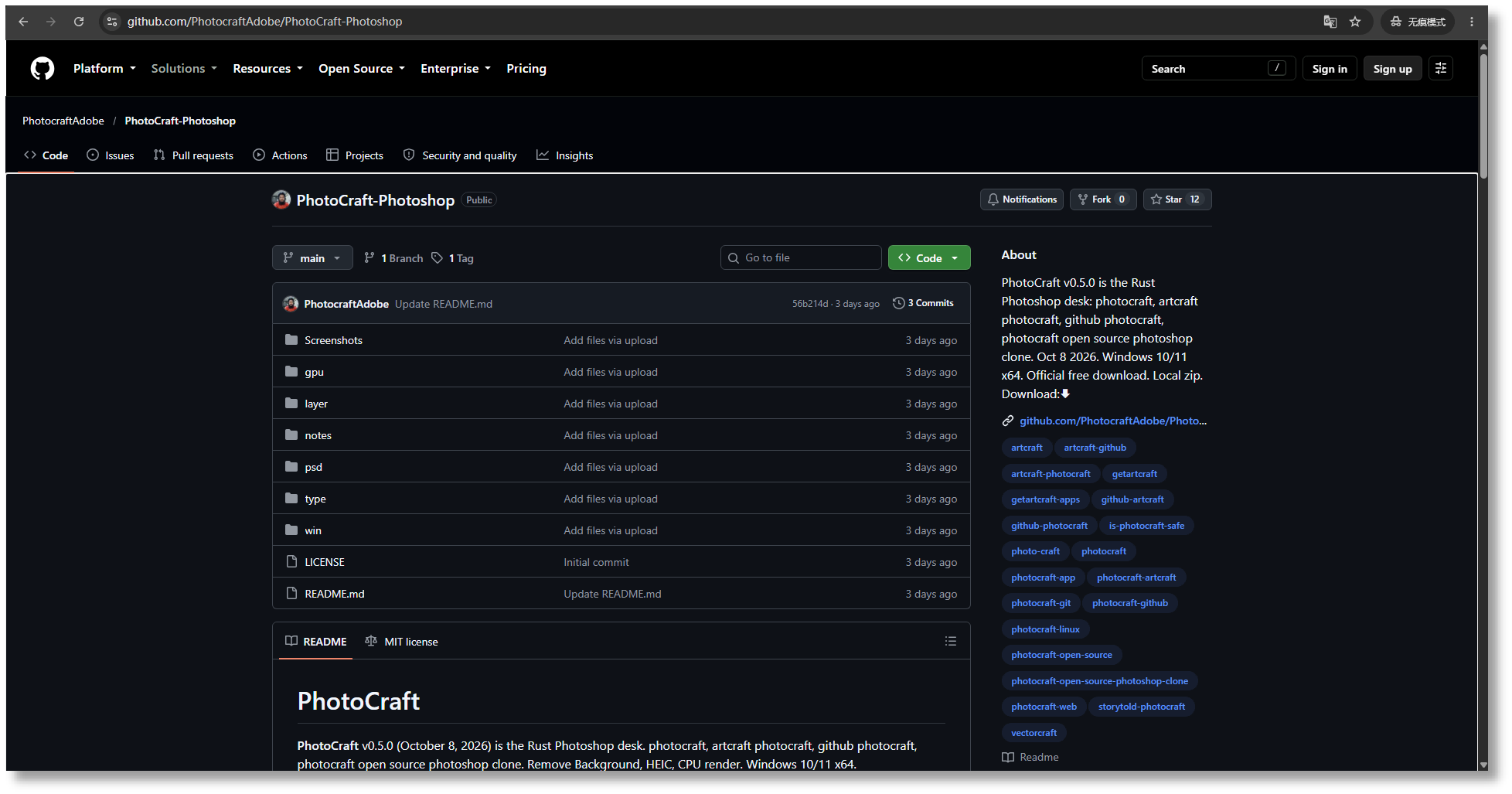The width and height of the screenshot is (1512, 794).
Task: Open the Open Source navigation menu
Action: 362,69
